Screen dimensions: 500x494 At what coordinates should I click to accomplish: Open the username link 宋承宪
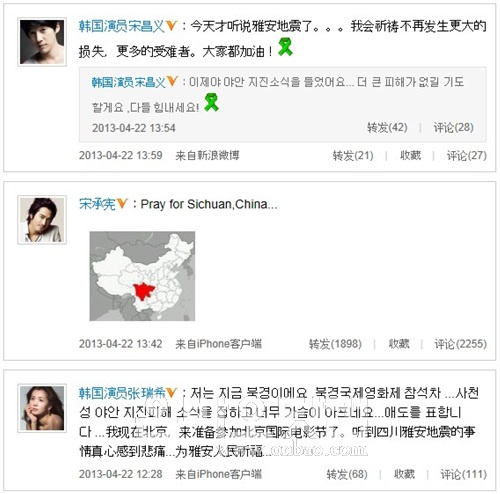[97, 204]
